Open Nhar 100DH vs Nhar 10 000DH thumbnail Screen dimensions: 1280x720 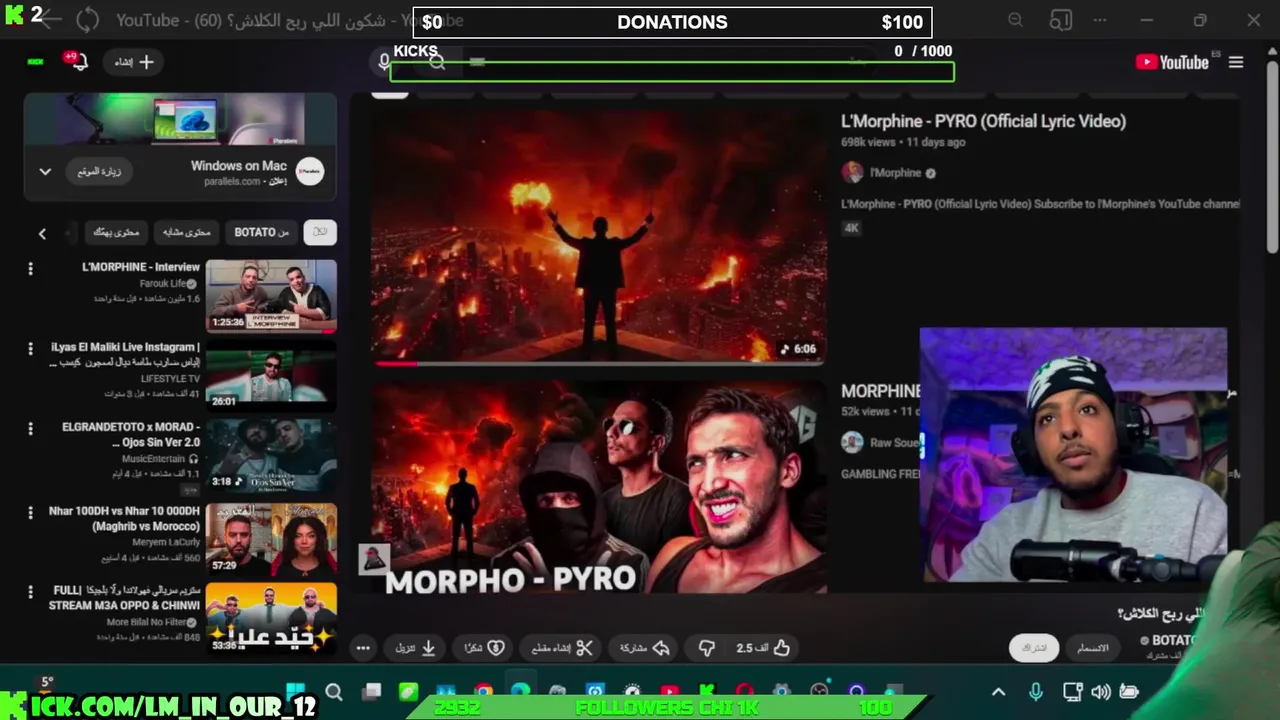271,539
